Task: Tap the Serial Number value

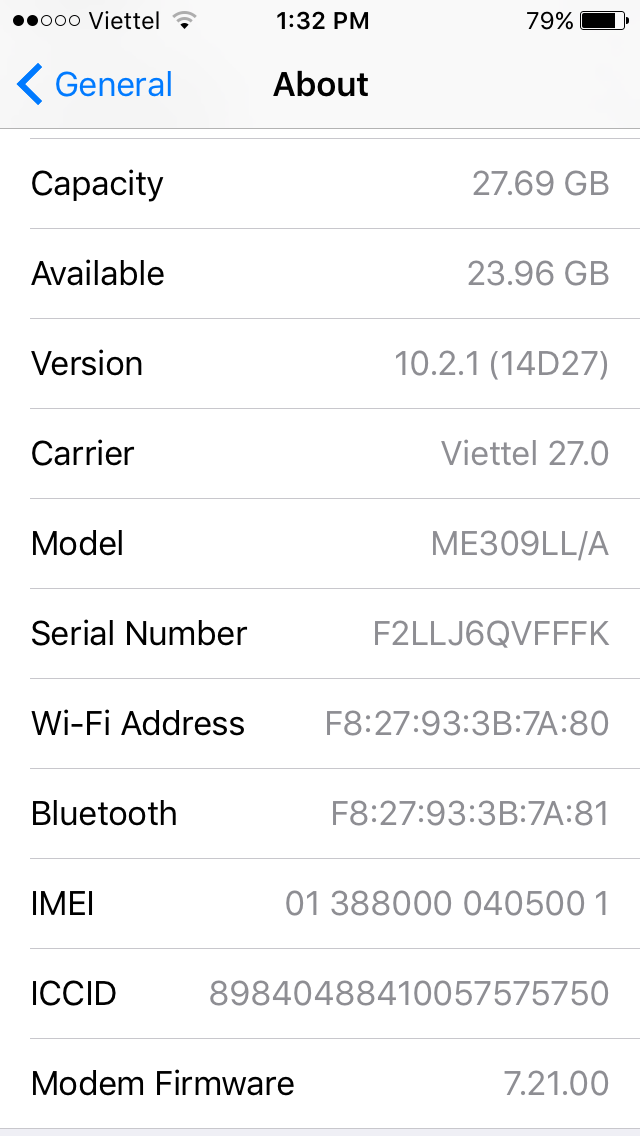Action: 490,634
